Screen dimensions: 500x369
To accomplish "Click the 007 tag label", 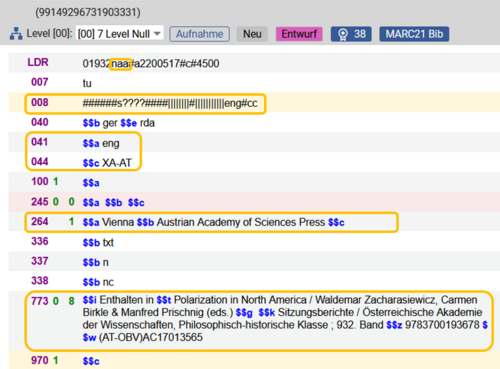I will point(40,82).
